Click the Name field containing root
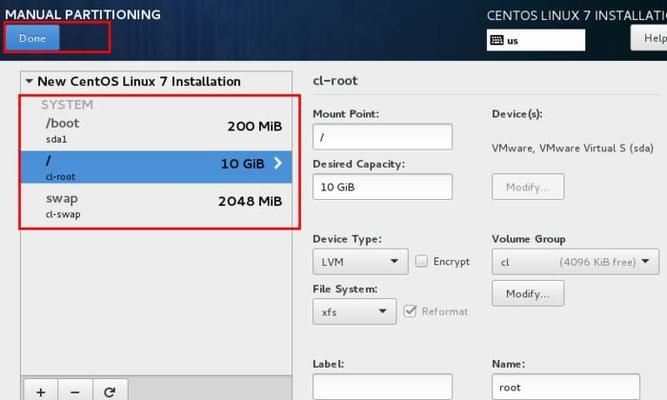The width and height of the screenshot is (667, 400). point(565,387)
